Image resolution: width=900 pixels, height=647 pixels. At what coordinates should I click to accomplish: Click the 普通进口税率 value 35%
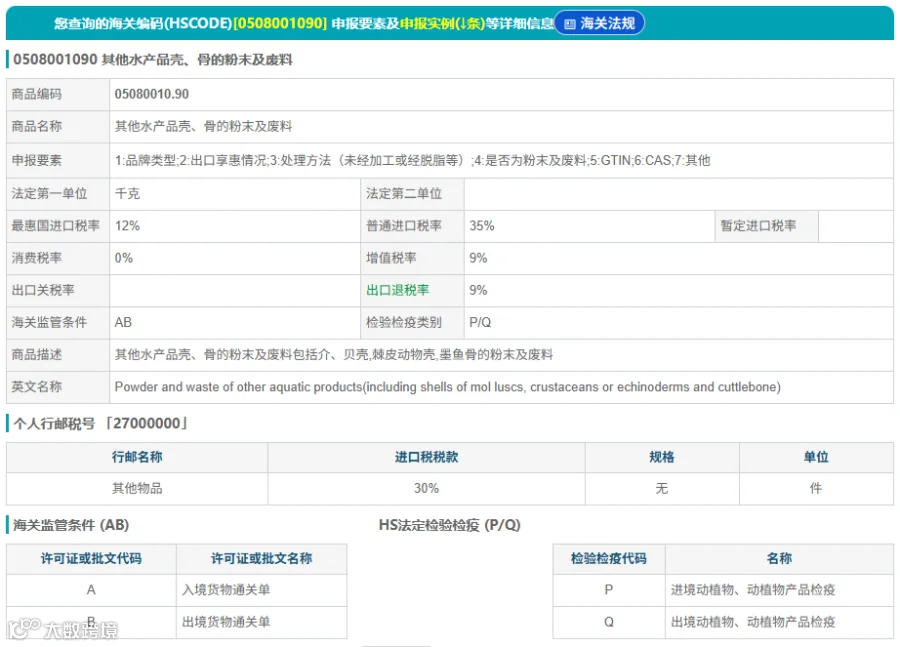coord(482,226)
